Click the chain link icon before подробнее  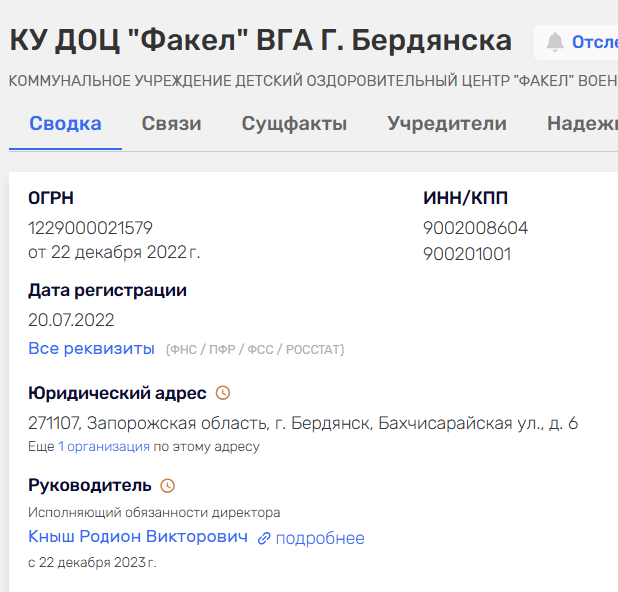click(264, 538)
